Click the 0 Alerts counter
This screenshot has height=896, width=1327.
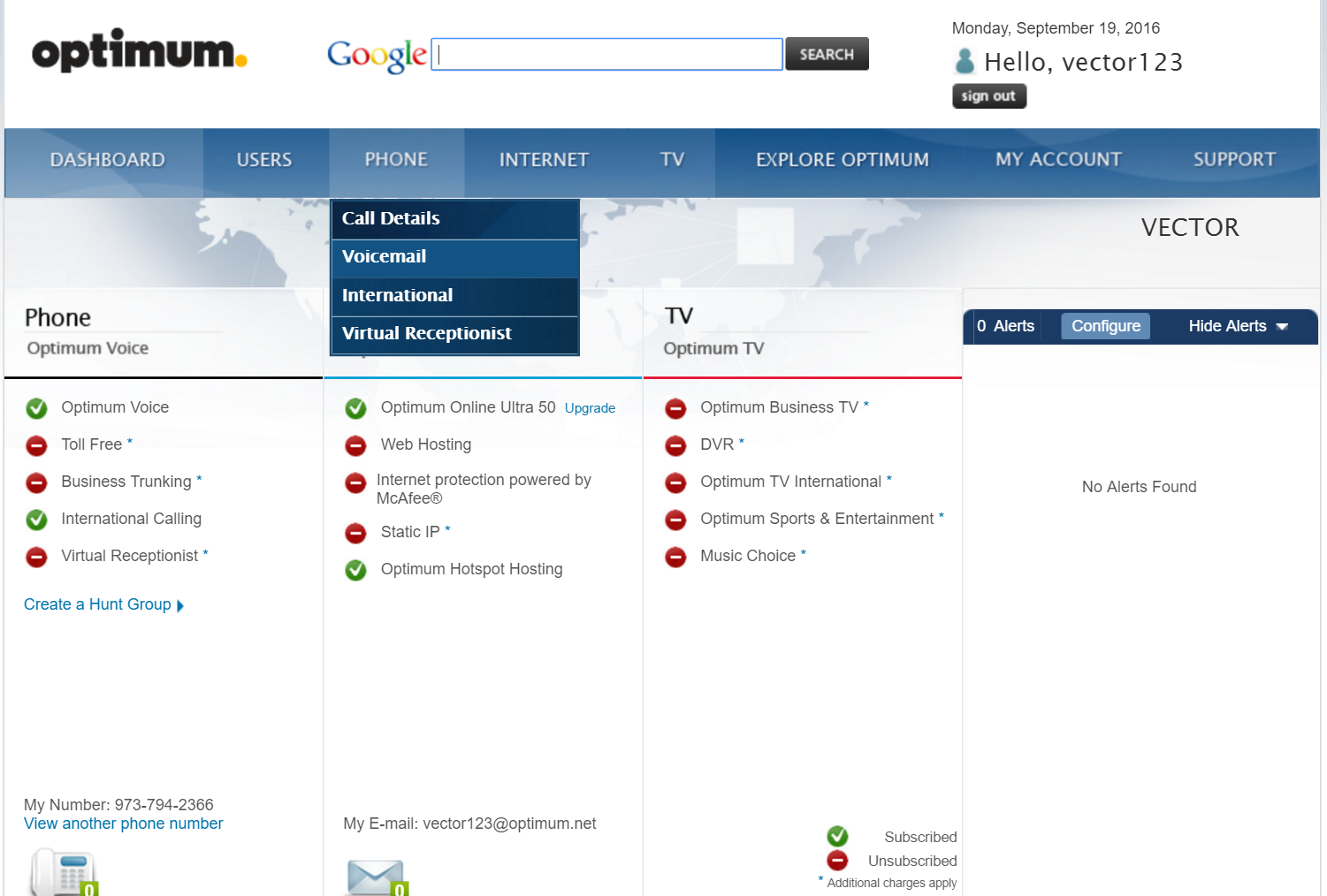[x=1005, y=326]
